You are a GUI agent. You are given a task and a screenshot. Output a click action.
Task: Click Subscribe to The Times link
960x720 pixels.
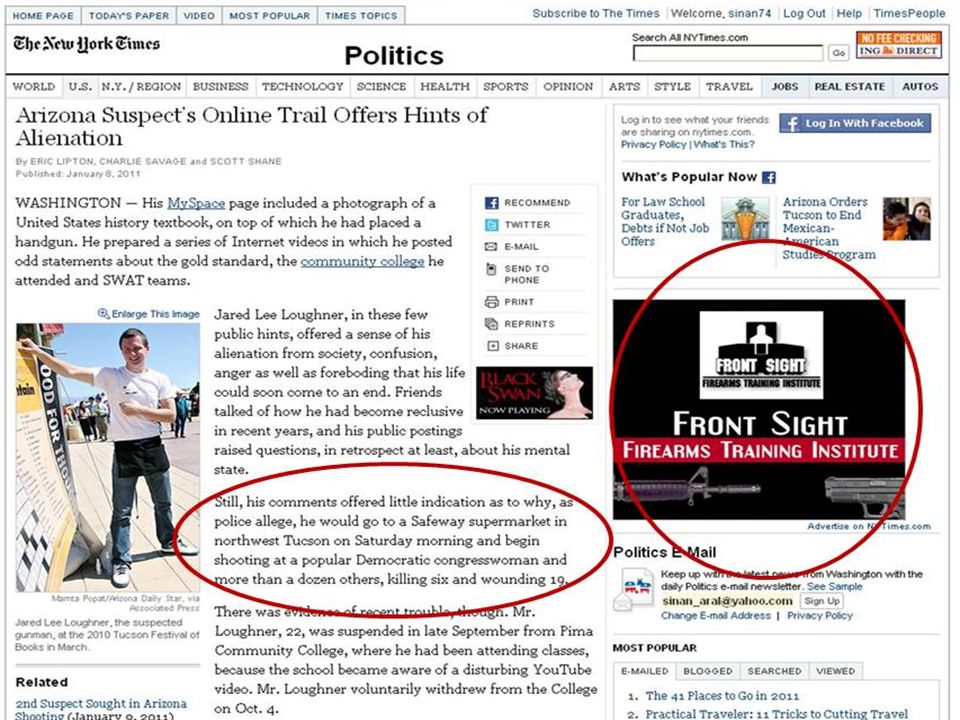[x=596, y=13]
